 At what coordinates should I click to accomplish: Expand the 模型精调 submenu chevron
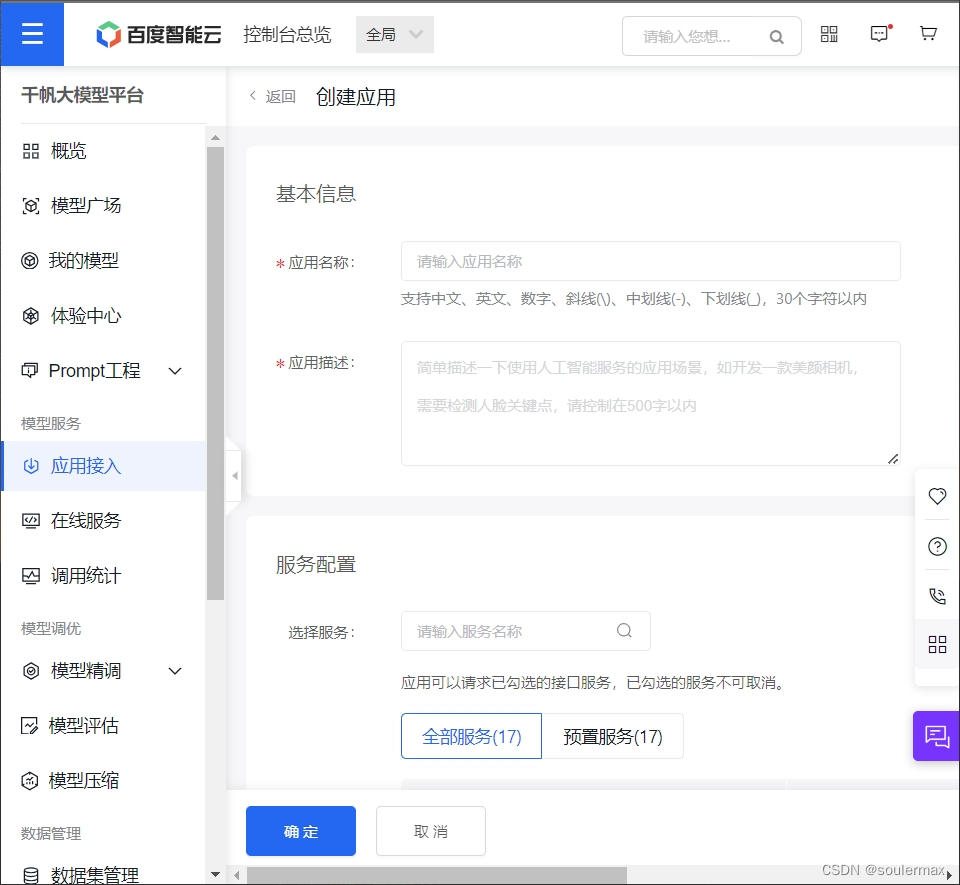[x=175, y=671]
